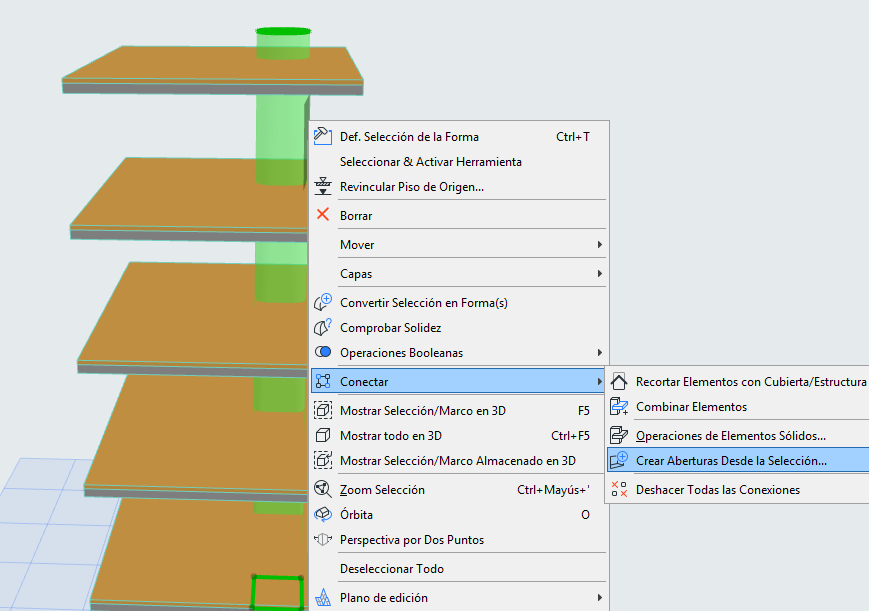Click the Mostrar Selección/Marco en 3D icon
869x611 pixels.
click(x=323, y=410)
